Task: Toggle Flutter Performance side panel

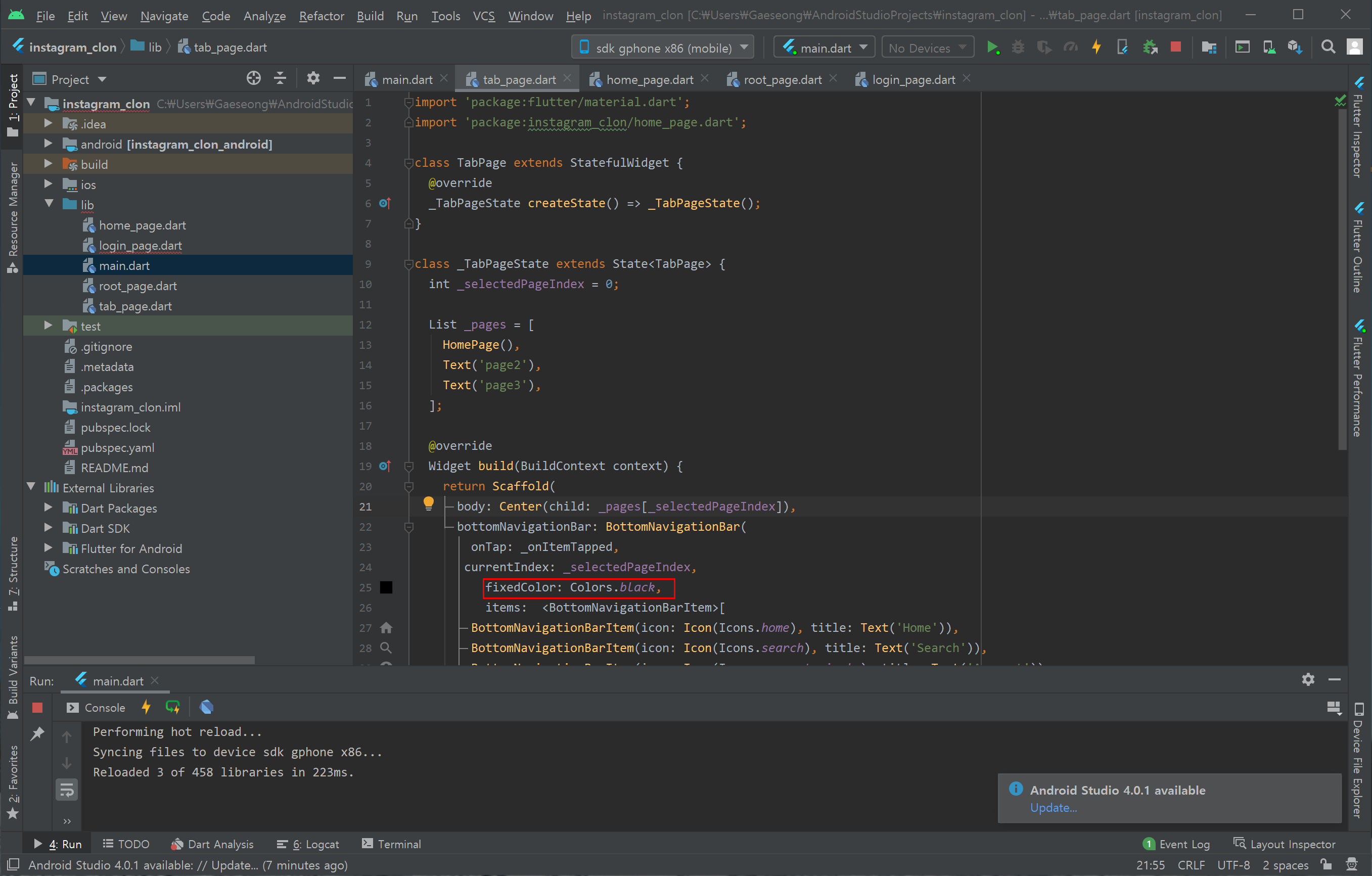Action: click(x=1359, y=379)
